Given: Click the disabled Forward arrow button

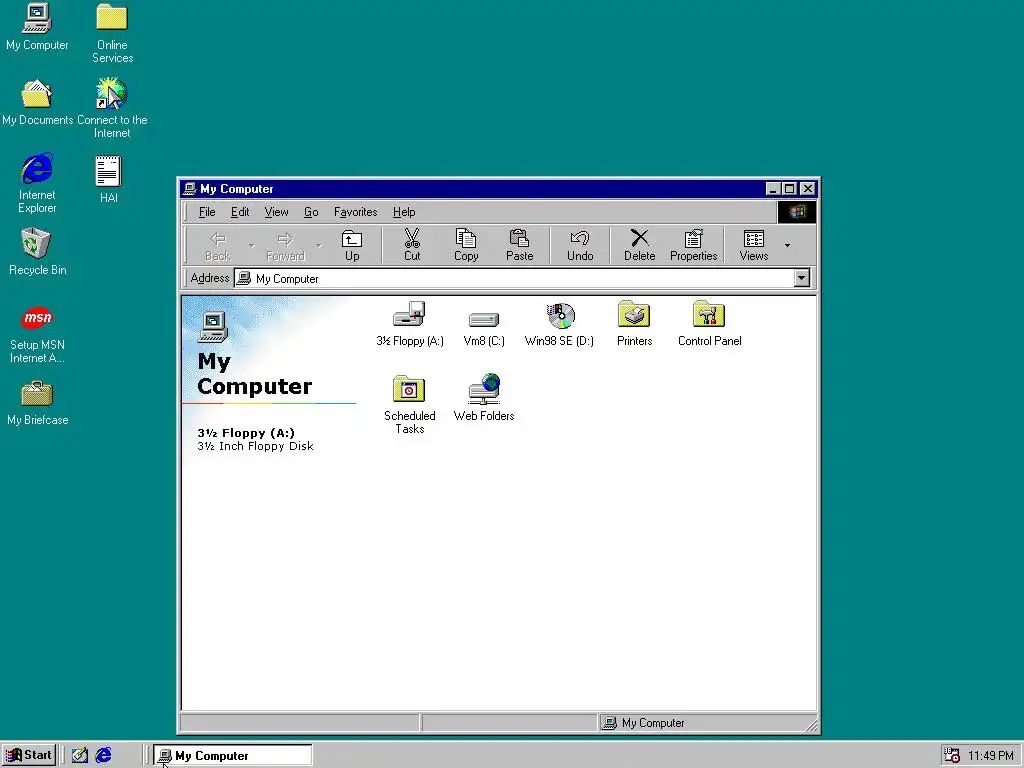Looking at the screenshot, I should (x=285, y=246).
